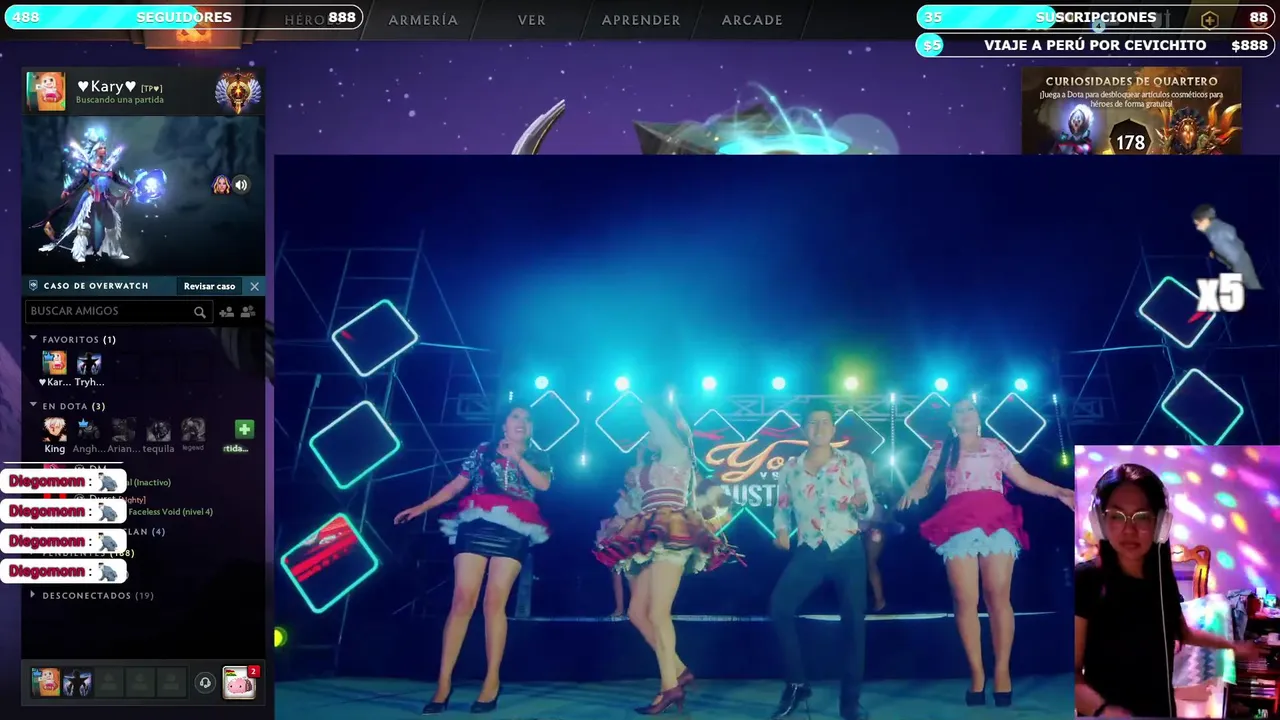Collapse the En Dota section
The width and height of the screenshot is (1280, 720).
pos(33,406)
